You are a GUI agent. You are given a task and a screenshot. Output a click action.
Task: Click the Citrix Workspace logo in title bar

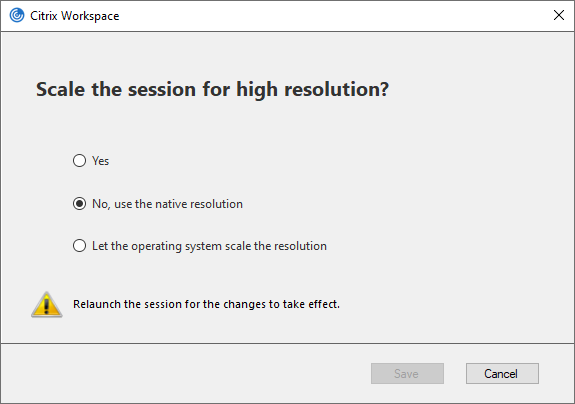[x=17, y=16]
